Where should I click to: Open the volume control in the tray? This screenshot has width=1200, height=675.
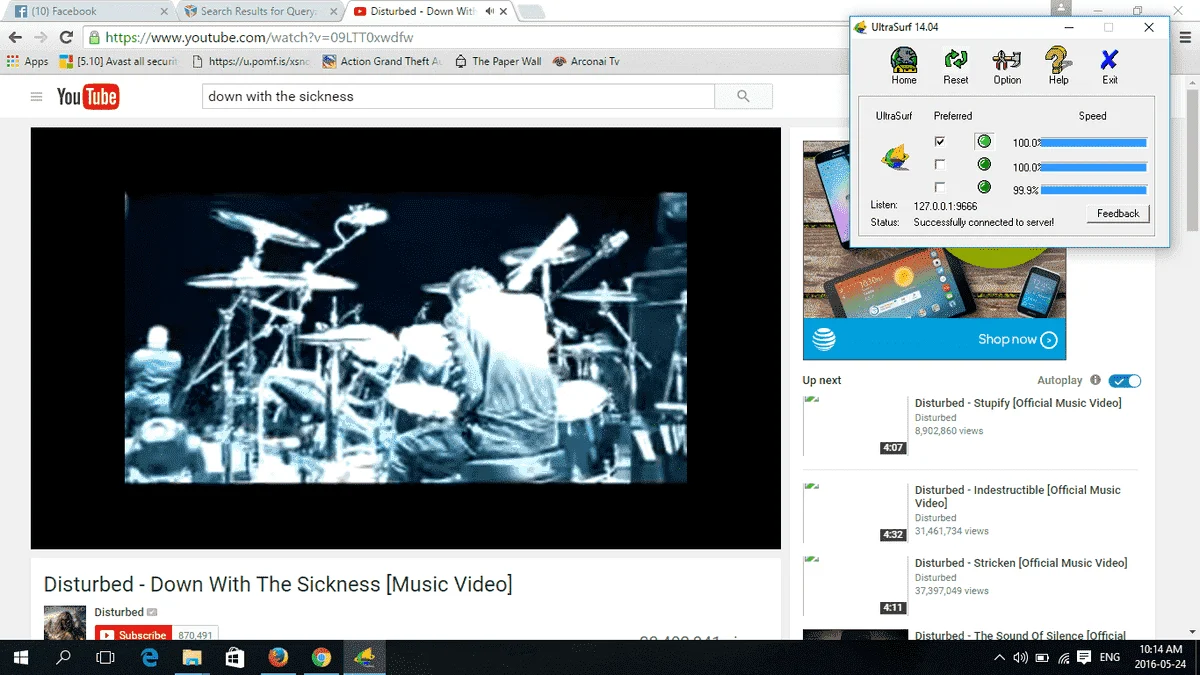(1021, 657)
